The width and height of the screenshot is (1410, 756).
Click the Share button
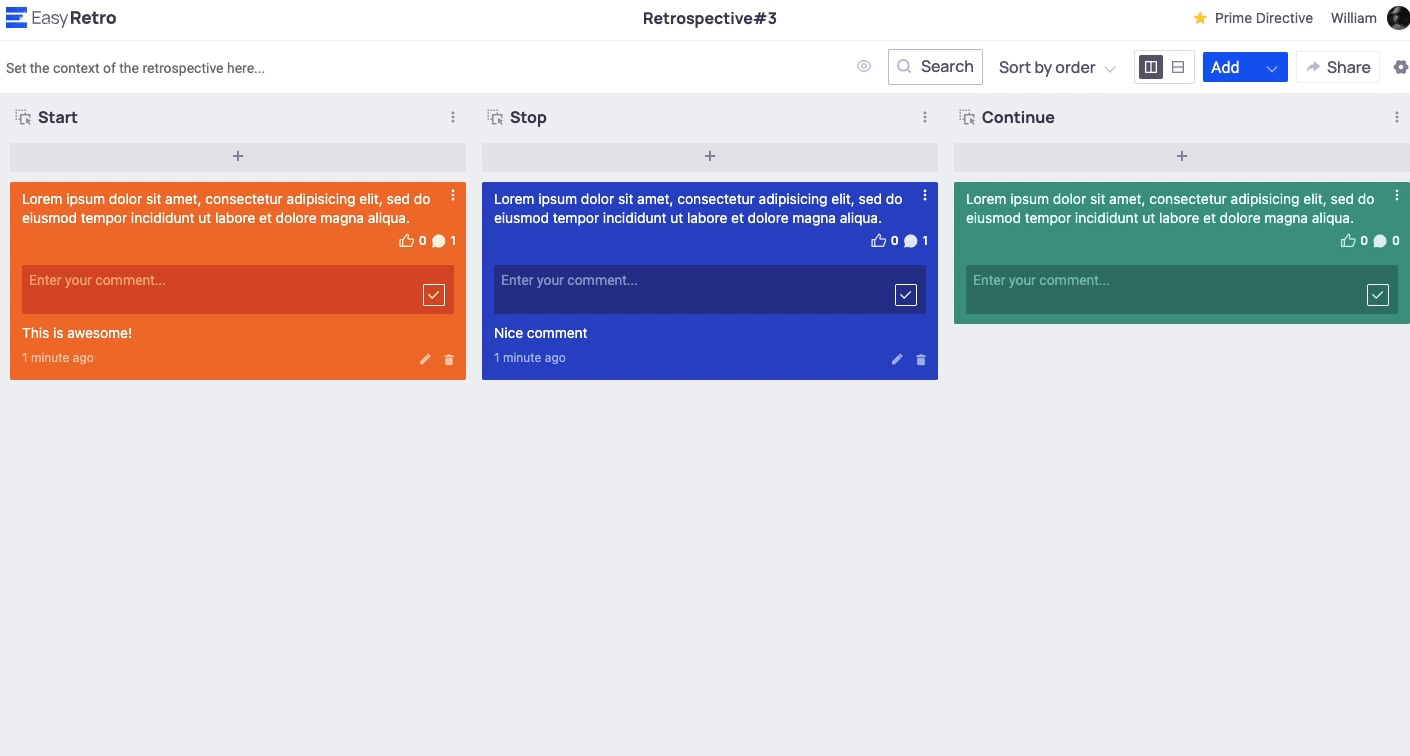(1338, 67)
